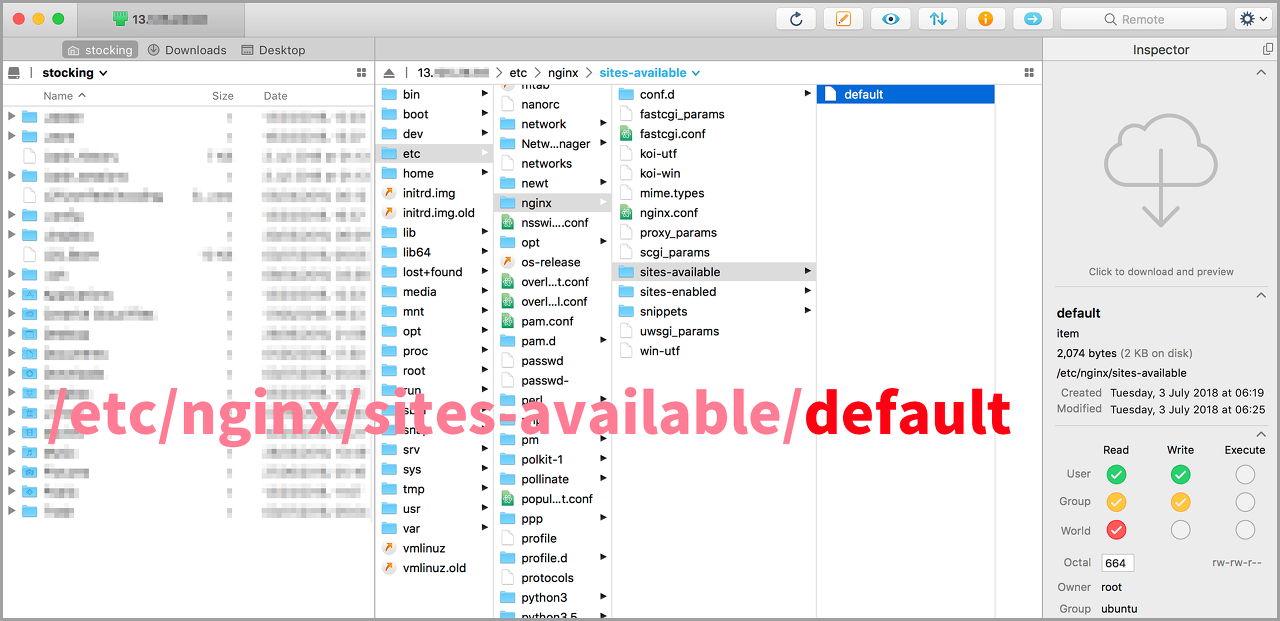Toggle the World Execute permission
Image resolution: width=1280 pixels, height=621 pixels.
[x=1245, y=530]
